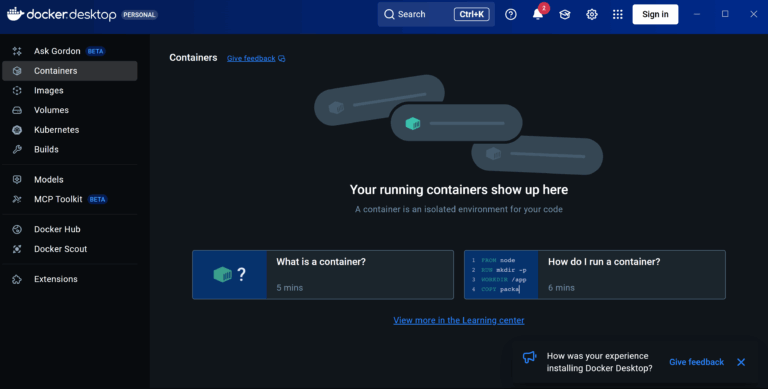Click 'A container is an isolated environment' text
This screenshot has width=768, height=389.
(x=459, y=209)
